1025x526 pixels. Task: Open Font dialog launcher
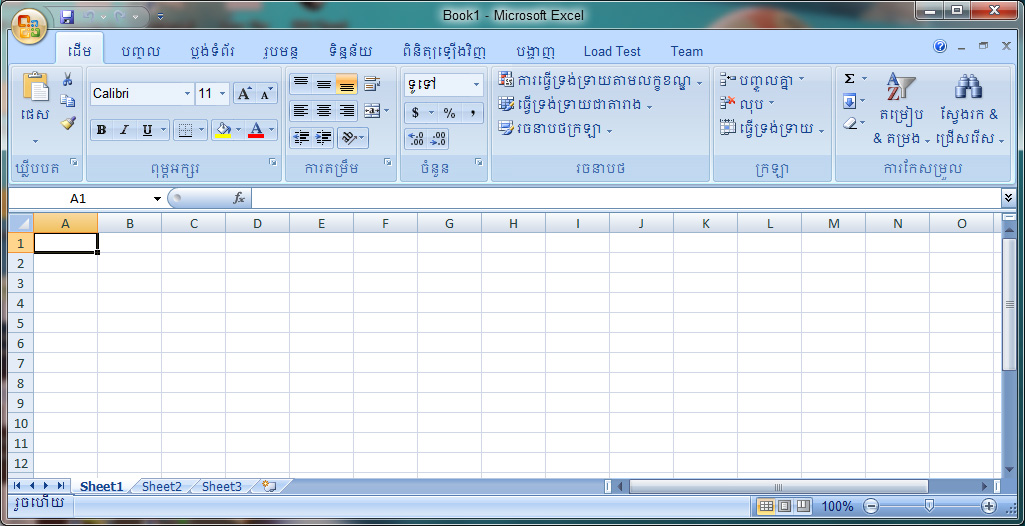[273, 161]
